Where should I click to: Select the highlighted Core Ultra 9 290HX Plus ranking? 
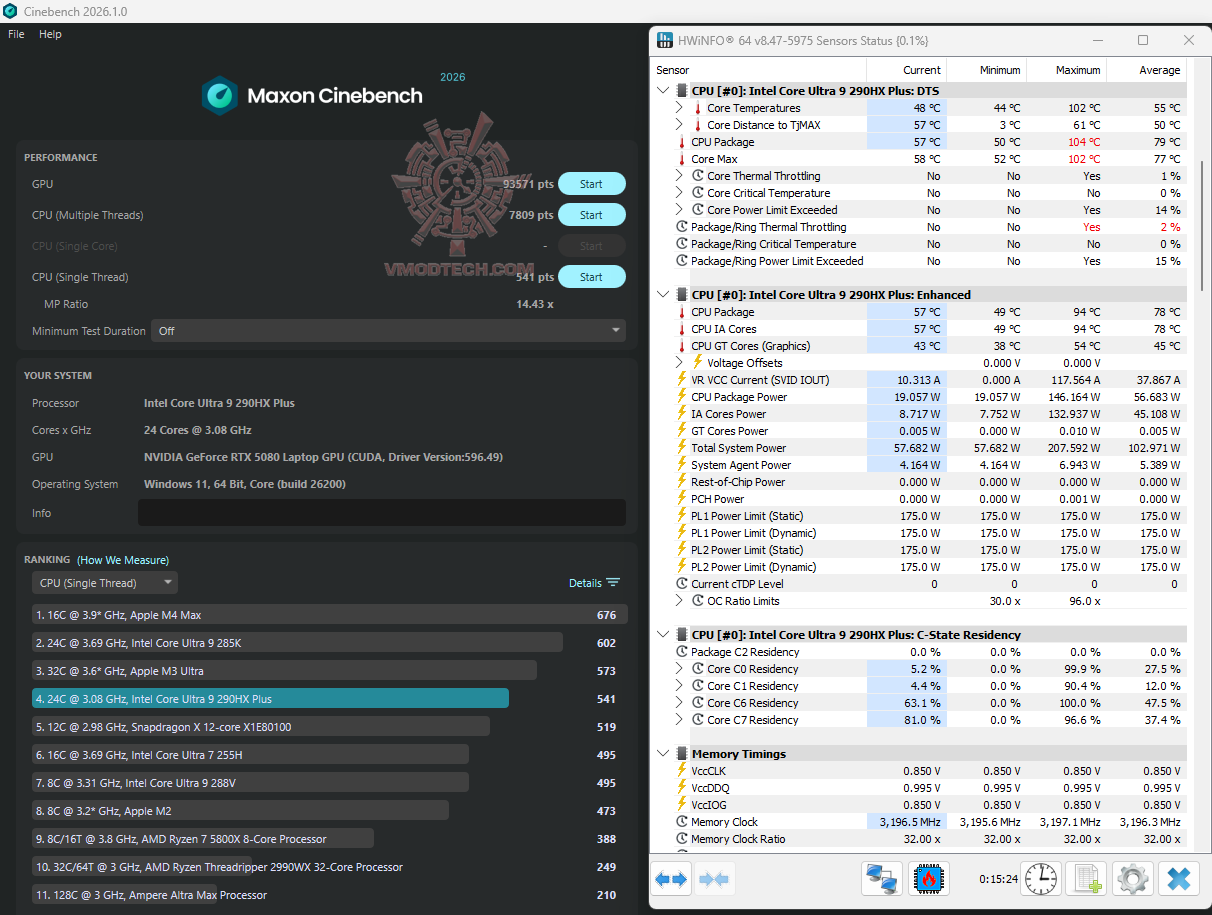click(x=329, y=699)
